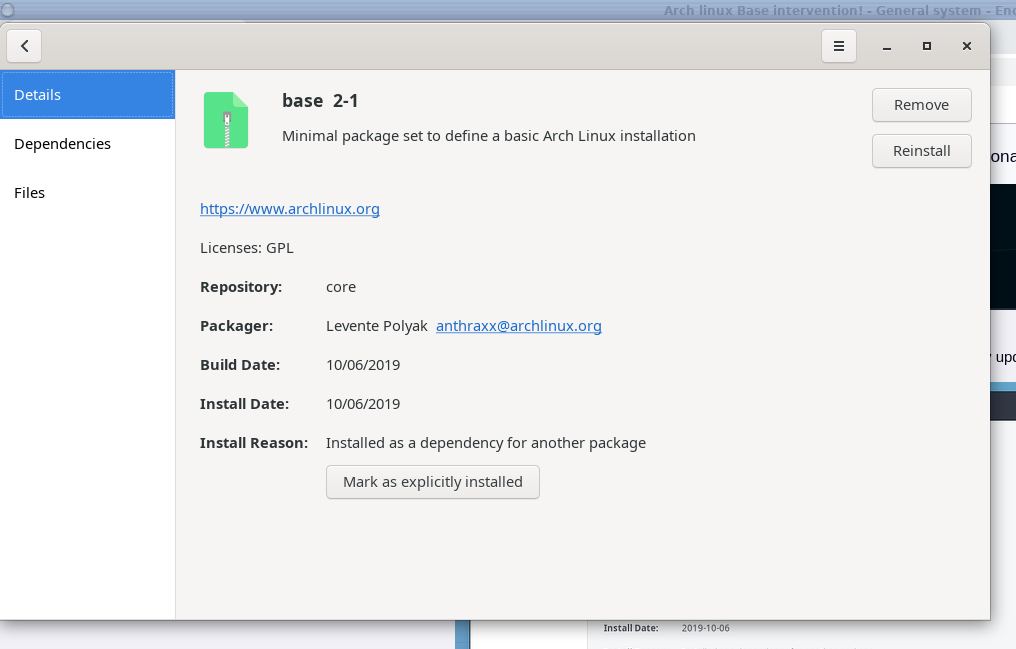Select the Details tab in sidebar
The image size is (1016, 649).
pyautogui.click(x=87, y=95)
